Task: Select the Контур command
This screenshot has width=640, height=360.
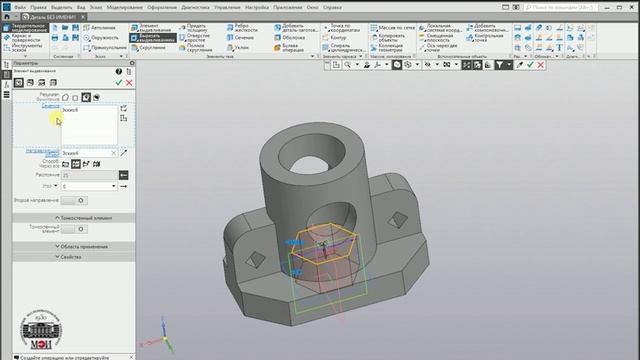Action: (x=335, y=38)
